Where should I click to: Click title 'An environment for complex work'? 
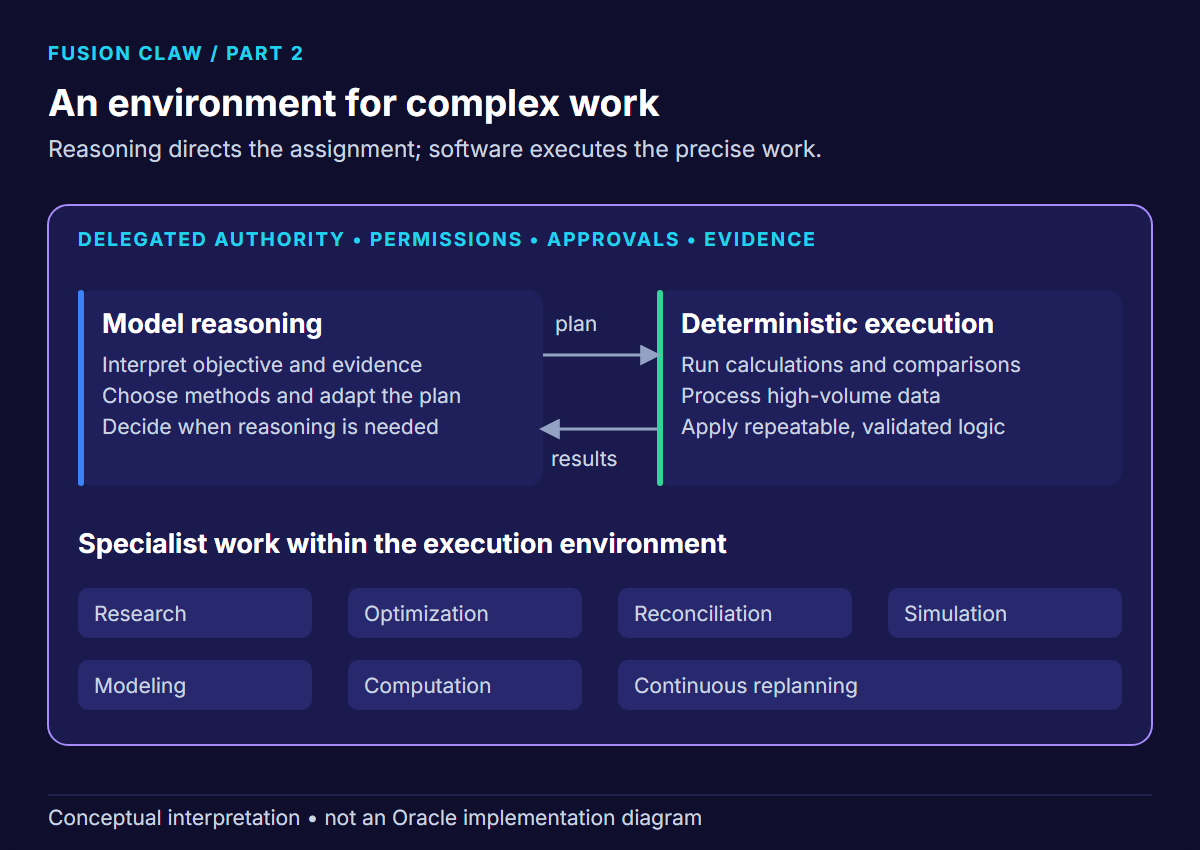point(354,104)
